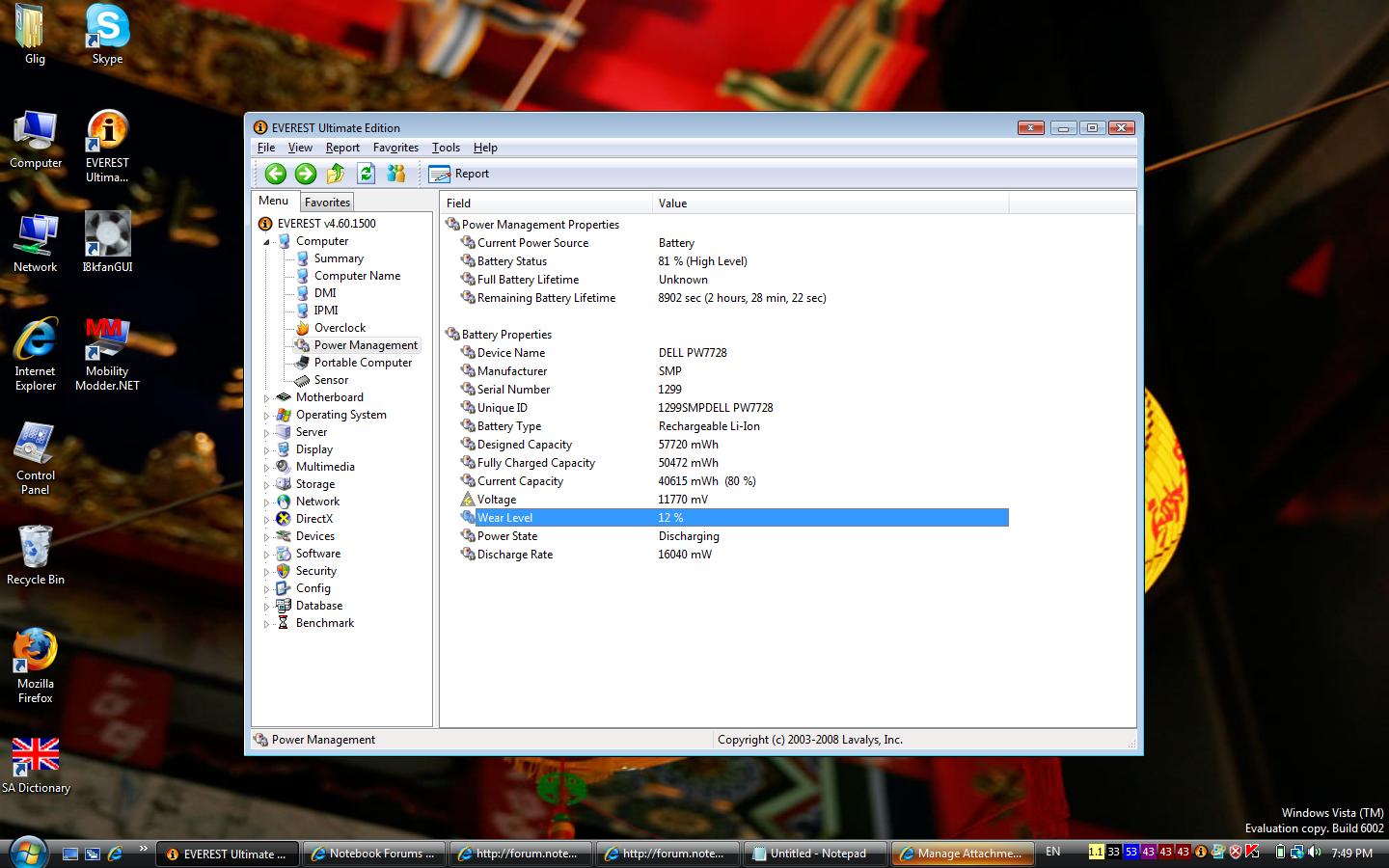Click the Value column header
Image resolution: width=1389 pixels, height=868 pixels.
[831, 203]
